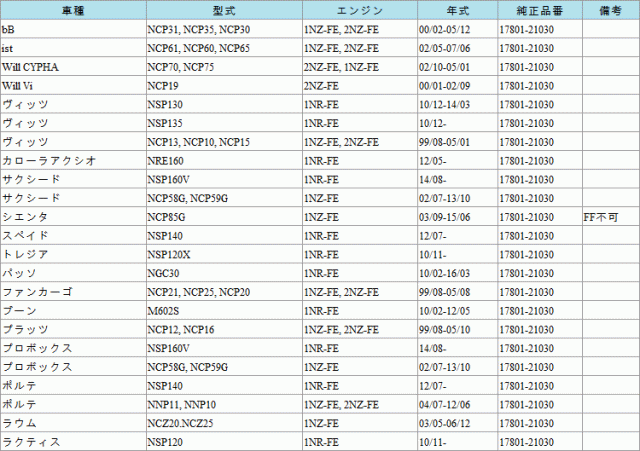Viewport: 640px width, 451px height.
Task: Click the FF不可 remark cell
Action: 603,217
